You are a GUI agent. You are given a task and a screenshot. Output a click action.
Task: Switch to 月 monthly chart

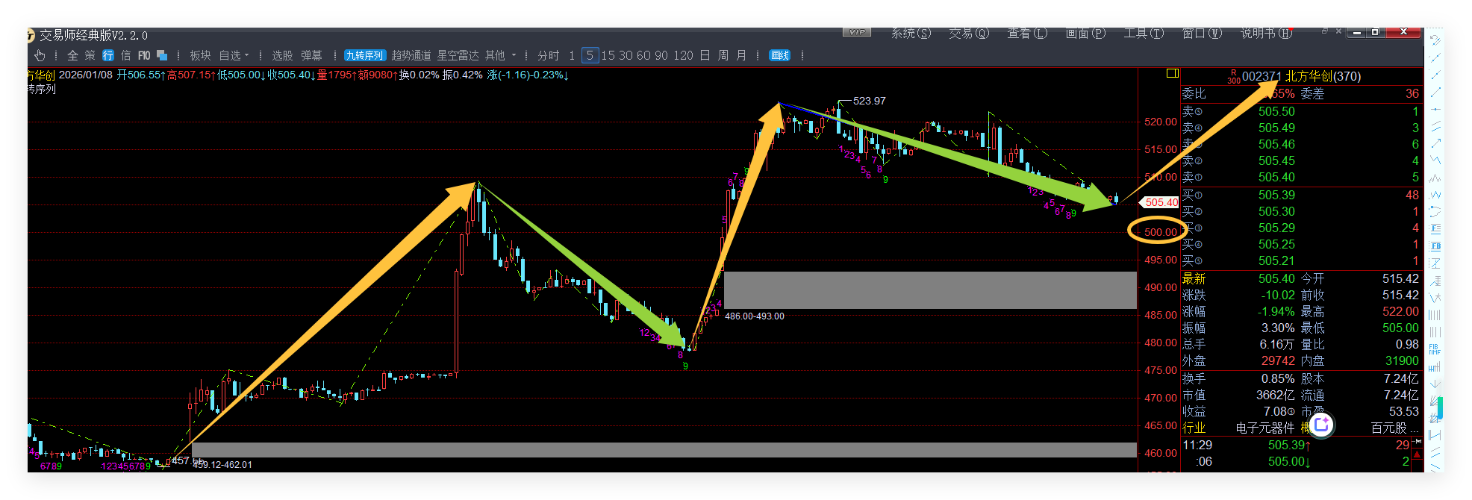(741, 55)
